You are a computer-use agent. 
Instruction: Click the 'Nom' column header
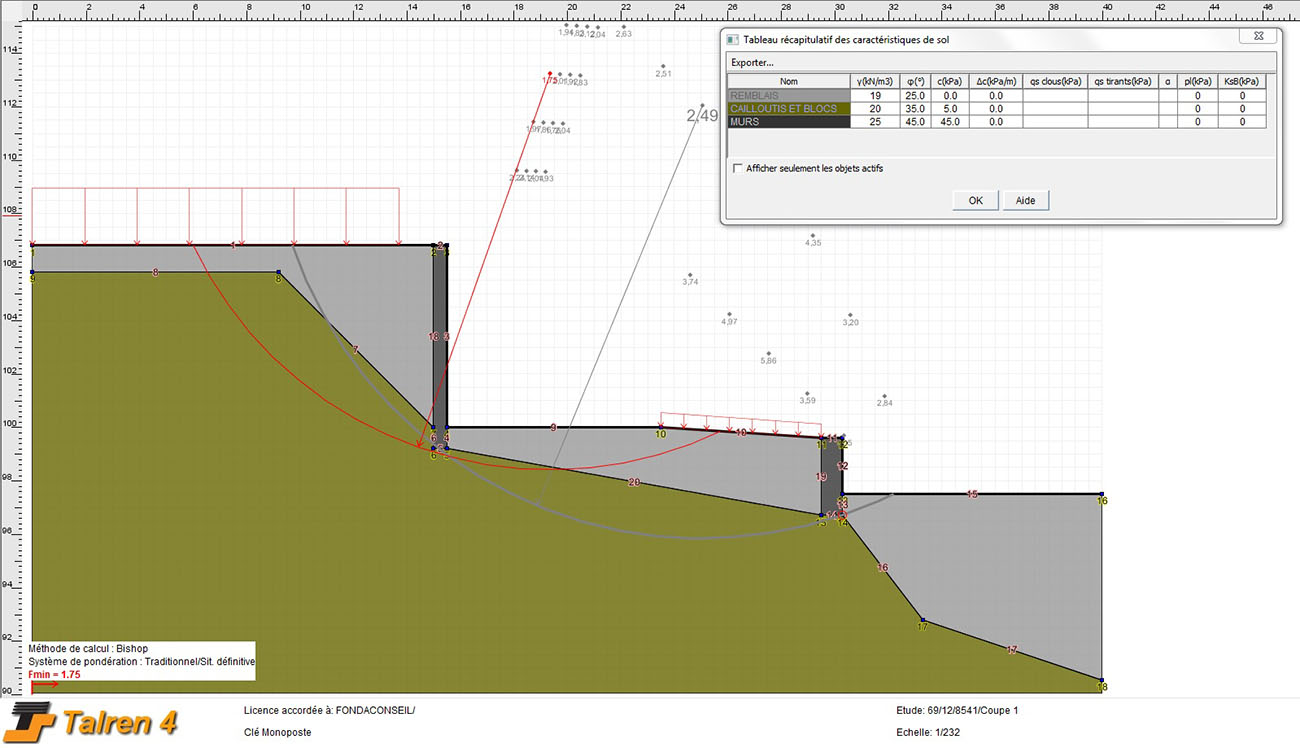[789, 82]
